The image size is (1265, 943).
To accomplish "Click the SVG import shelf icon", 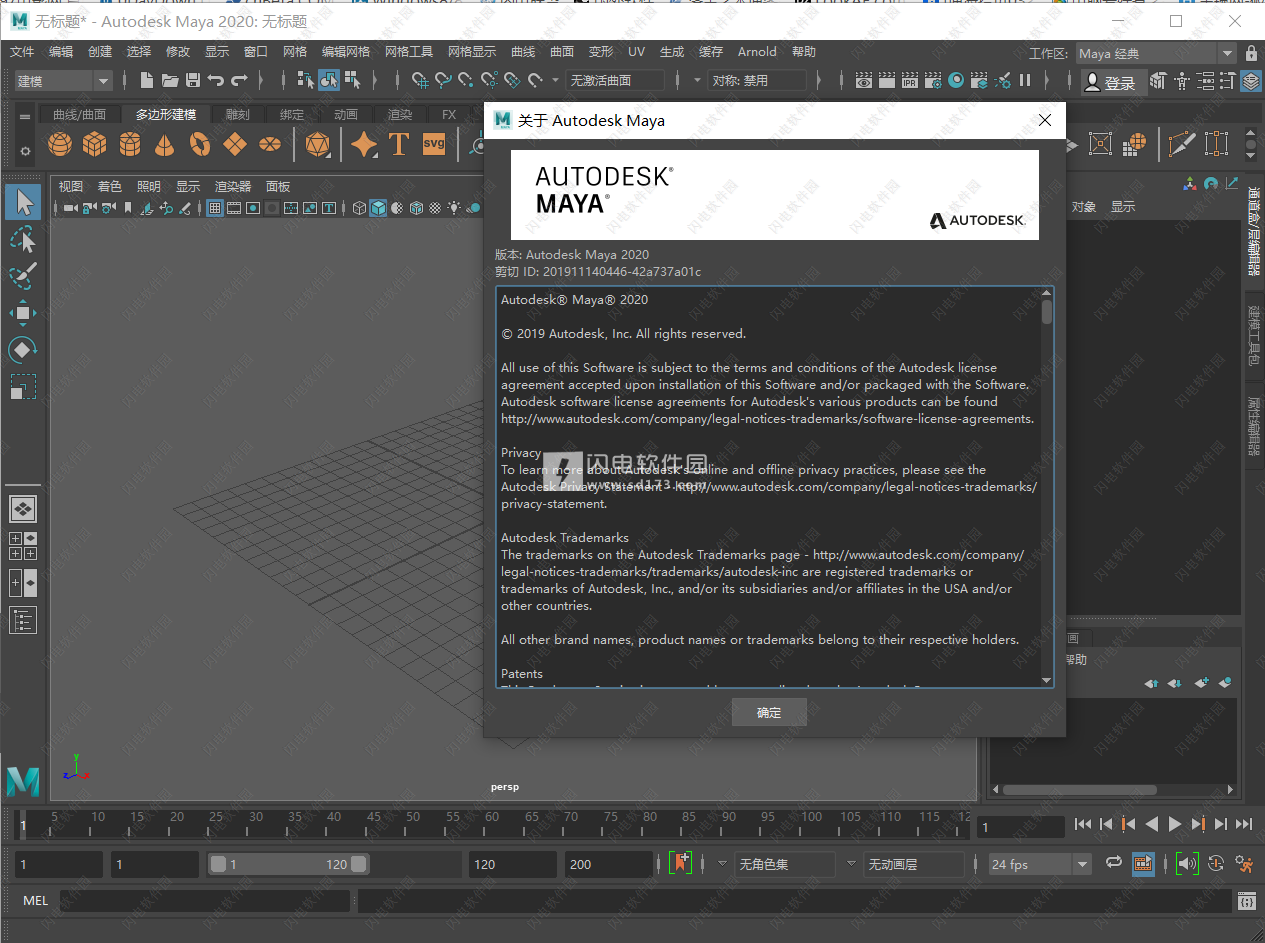I will tap(434, 144).
